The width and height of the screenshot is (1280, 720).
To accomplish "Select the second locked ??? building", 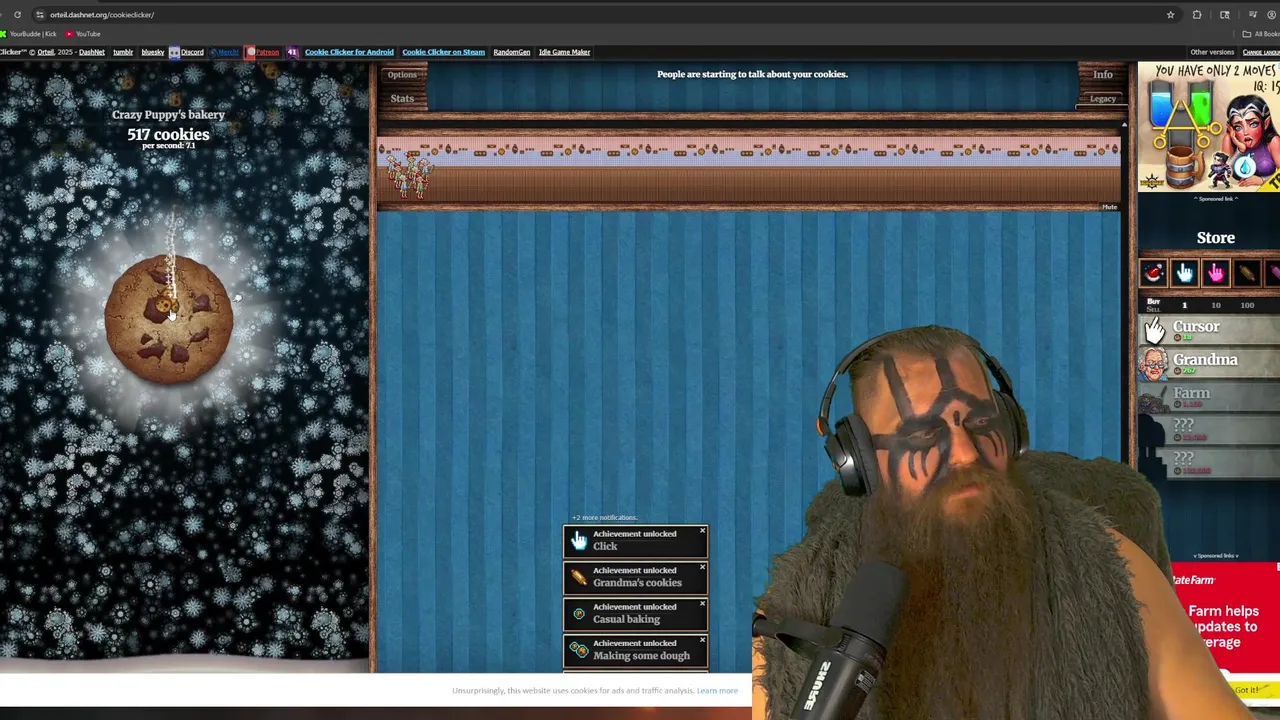I will point(1209,462).
